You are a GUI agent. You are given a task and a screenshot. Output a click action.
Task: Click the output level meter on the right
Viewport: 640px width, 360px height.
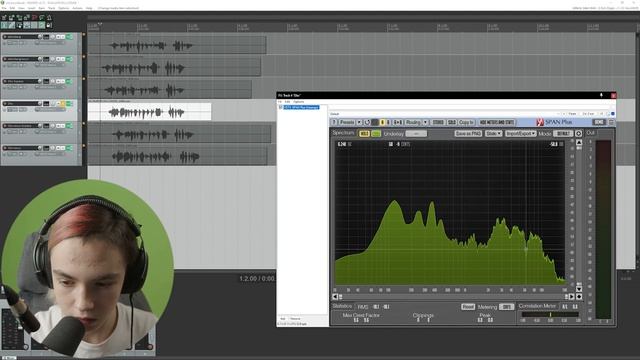(x=603, y=229)
